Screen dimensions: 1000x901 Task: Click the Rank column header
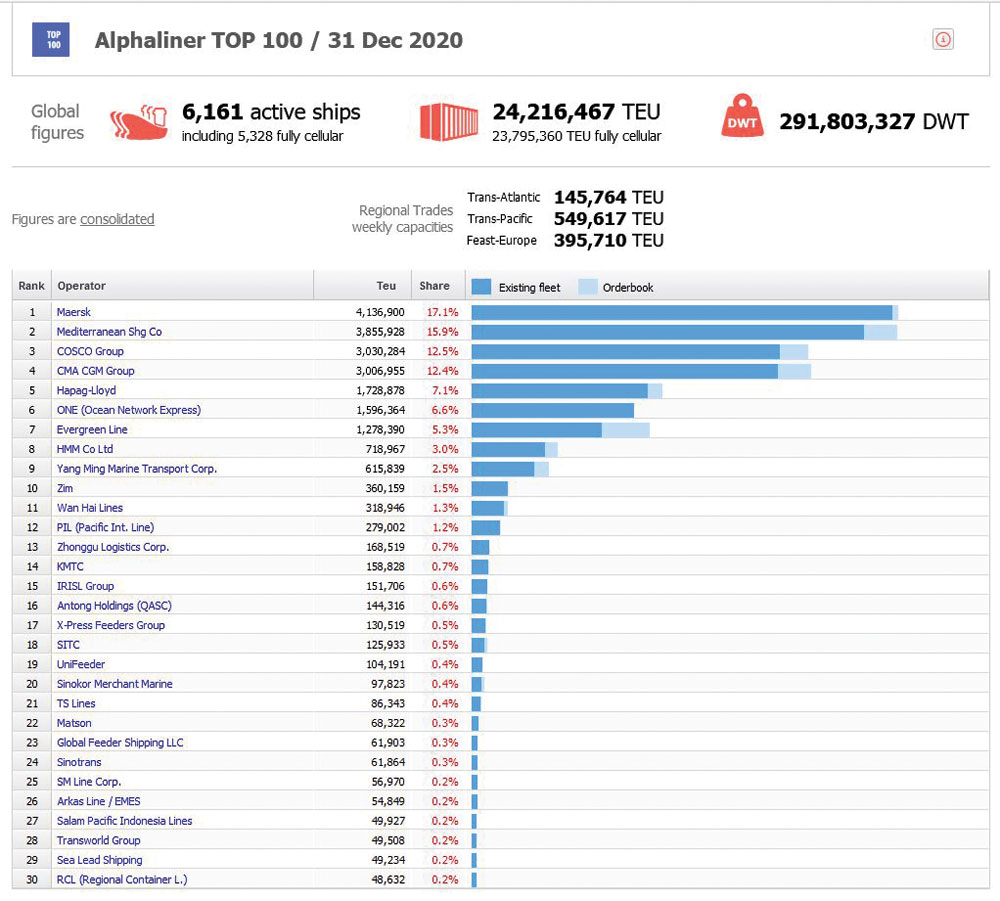(x=31, y=286)
